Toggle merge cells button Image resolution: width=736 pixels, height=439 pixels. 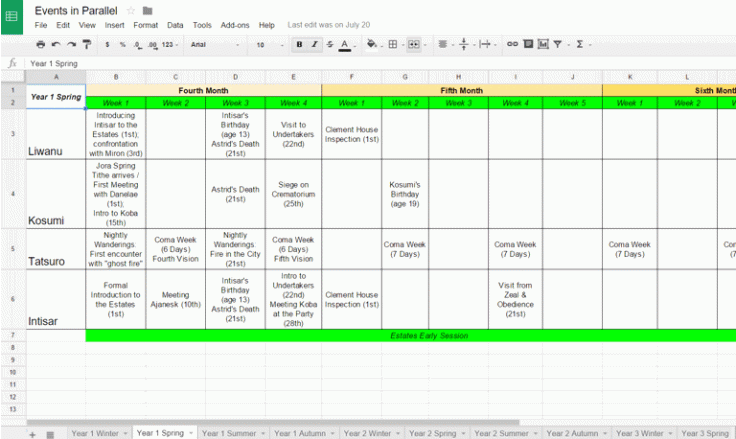tap(414, 44)
